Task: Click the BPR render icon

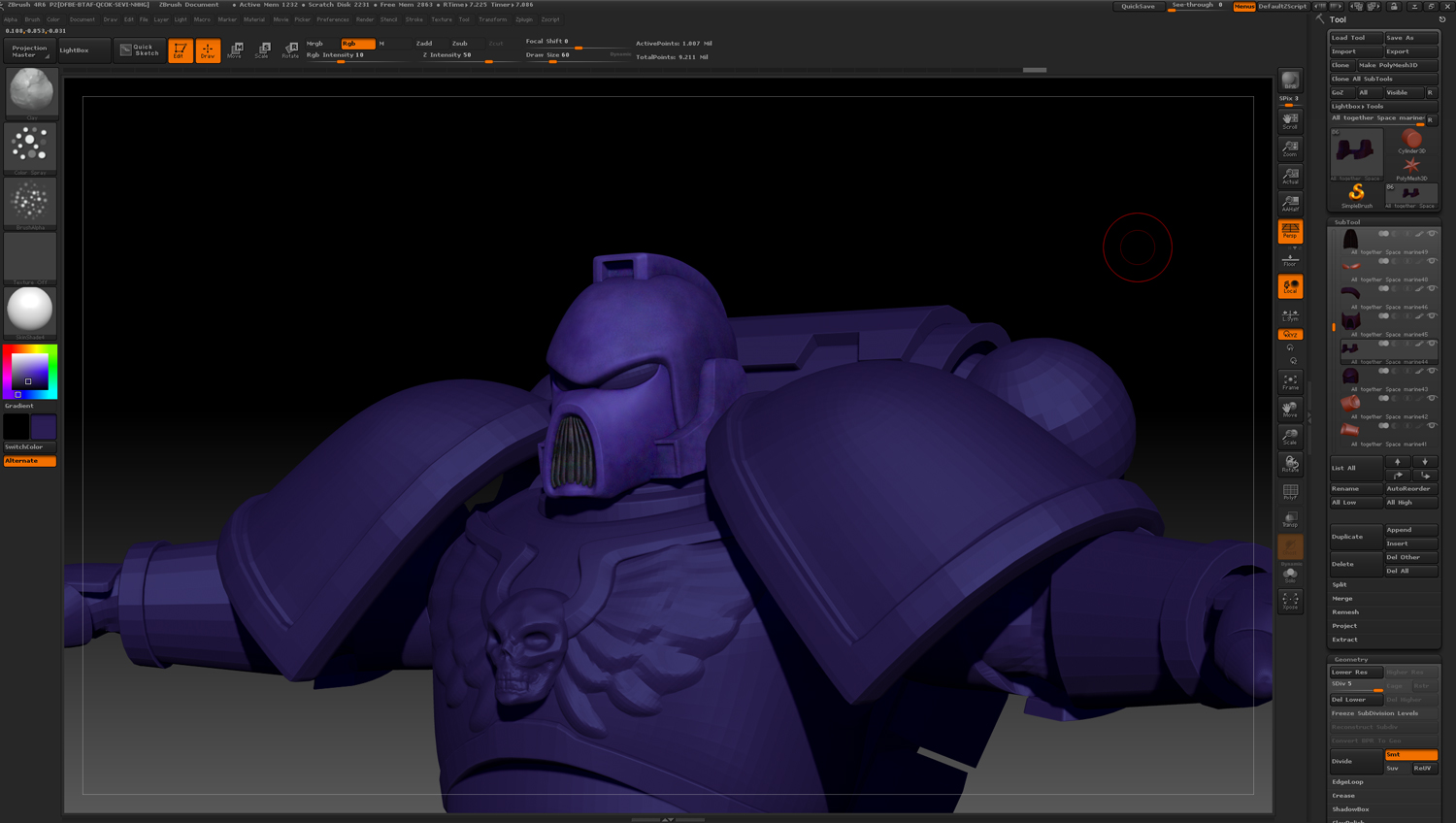Action: 1289,81
